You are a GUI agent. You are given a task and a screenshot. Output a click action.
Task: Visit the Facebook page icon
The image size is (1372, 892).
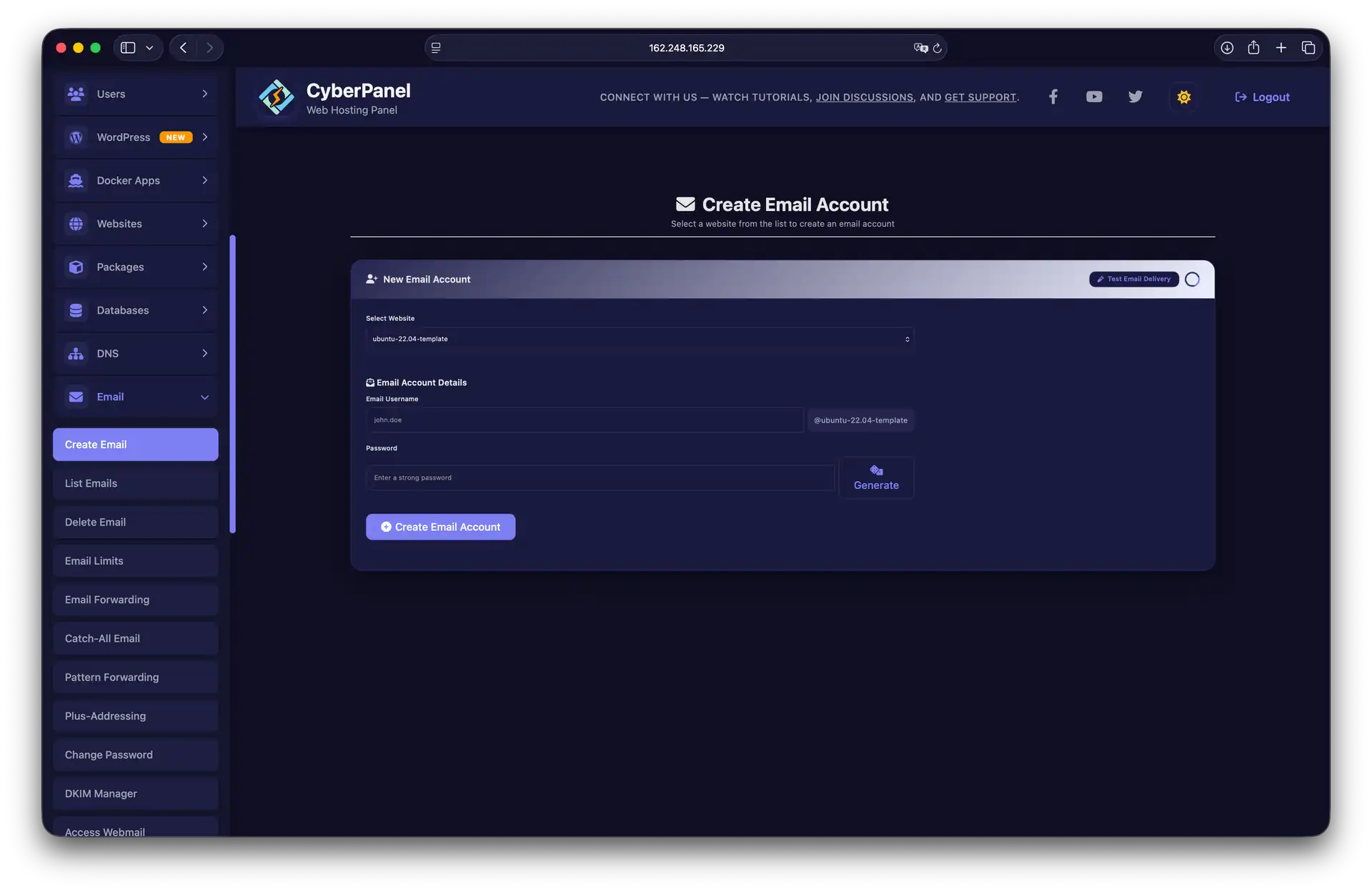1053,96
